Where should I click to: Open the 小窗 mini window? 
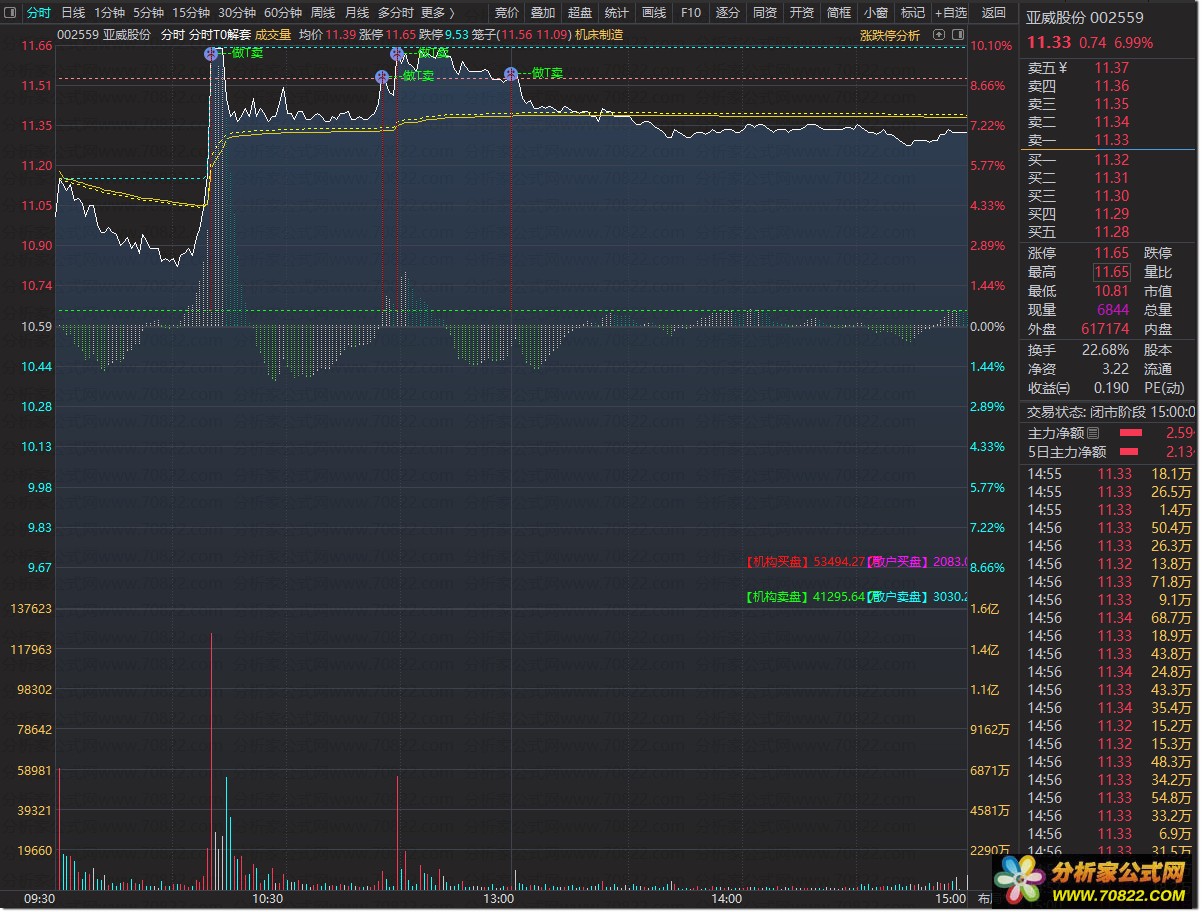(876, 13)
